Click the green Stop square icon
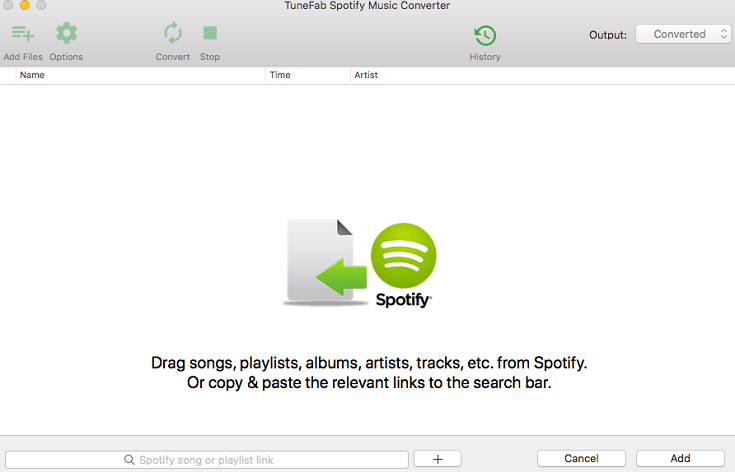 pyautogui.click(x=210, y=33)
